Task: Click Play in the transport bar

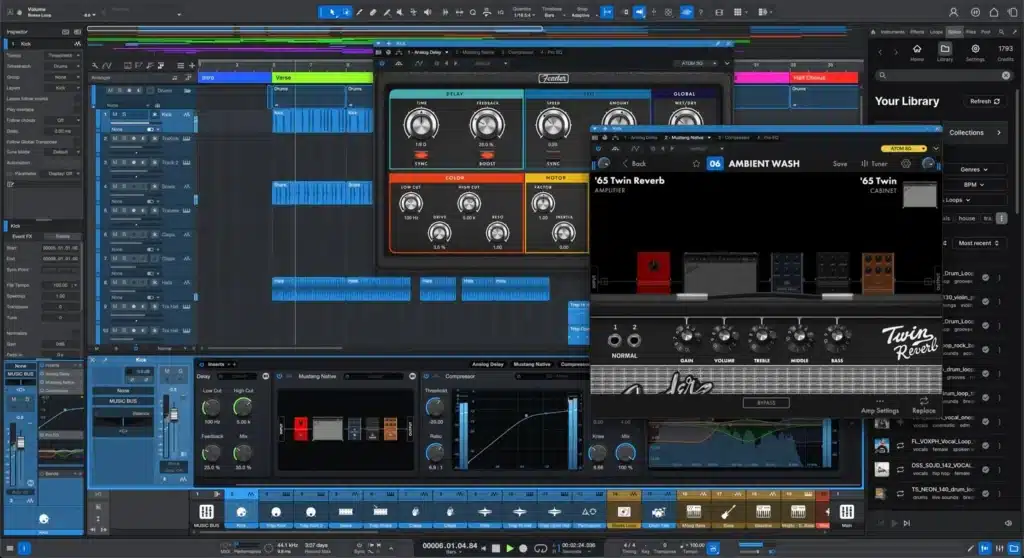Action: point(510,548)
